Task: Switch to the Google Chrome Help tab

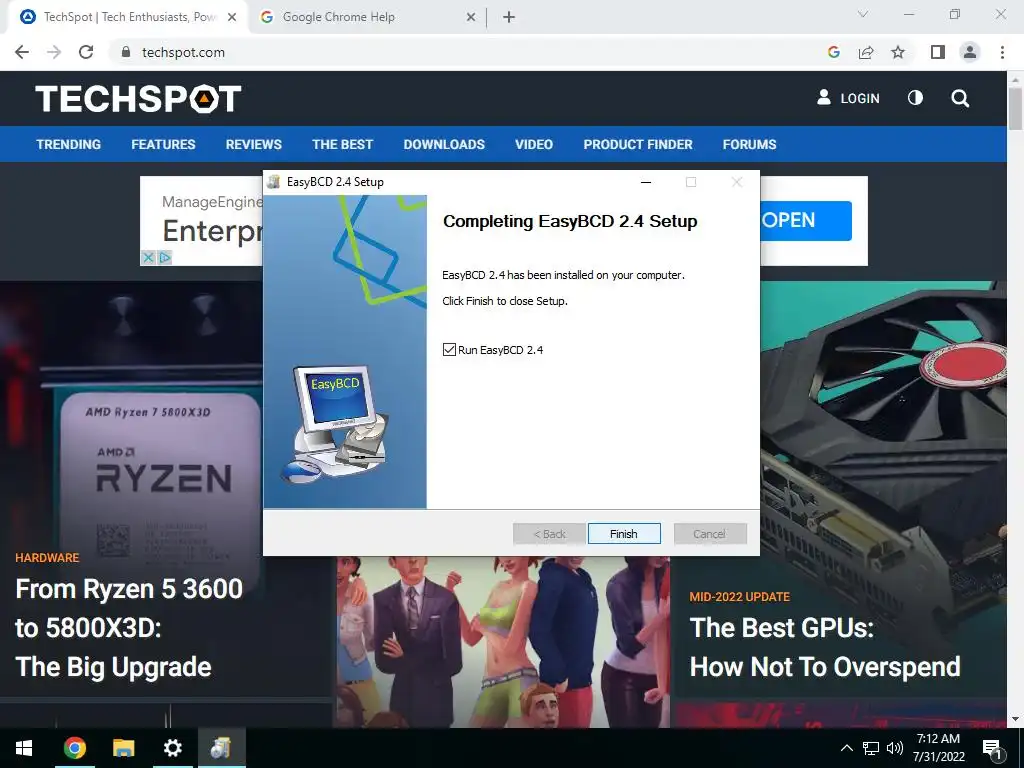Action: click(x=368, y=17)
